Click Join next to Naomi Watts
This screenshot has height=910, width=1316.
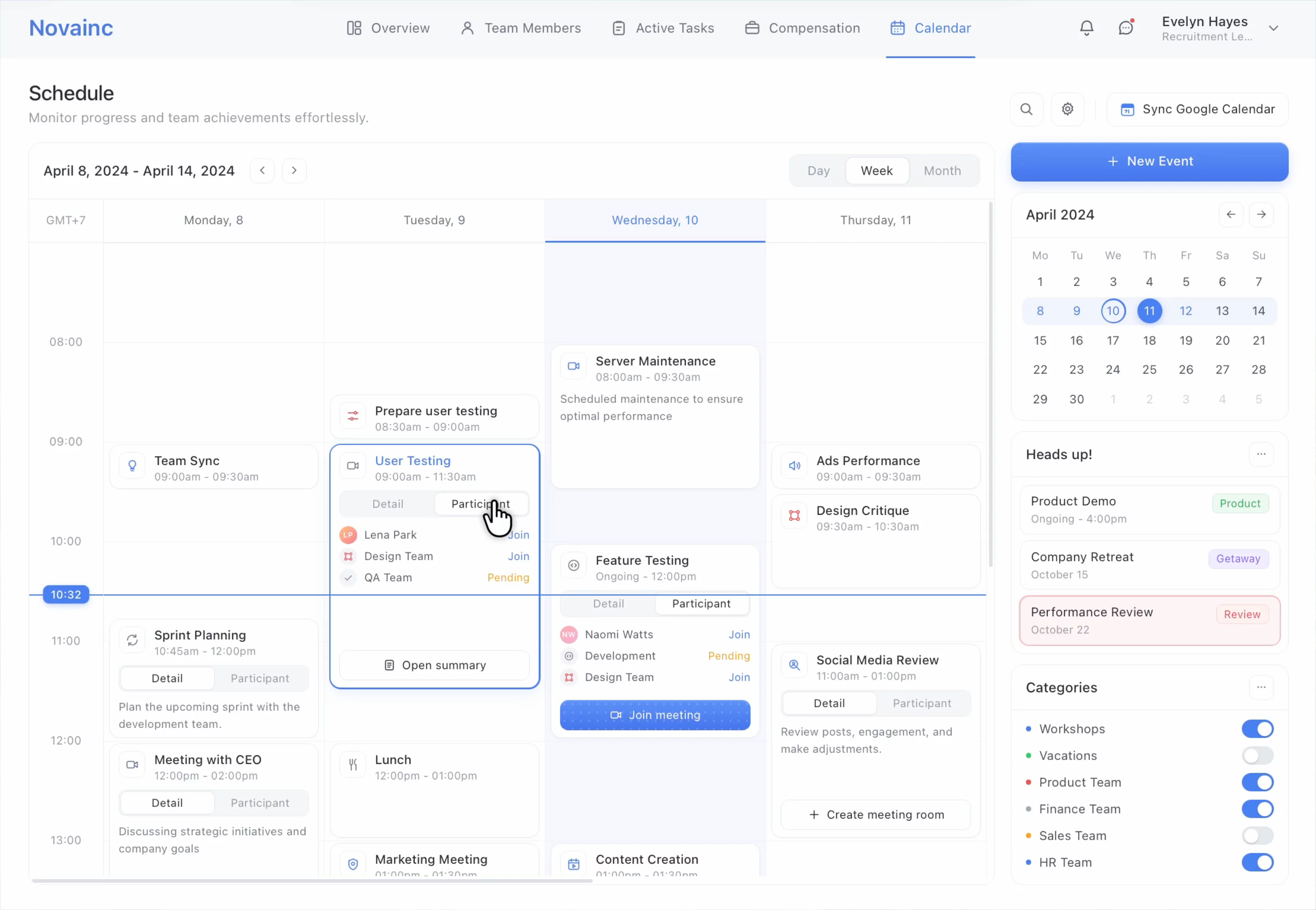pos(738,634)
